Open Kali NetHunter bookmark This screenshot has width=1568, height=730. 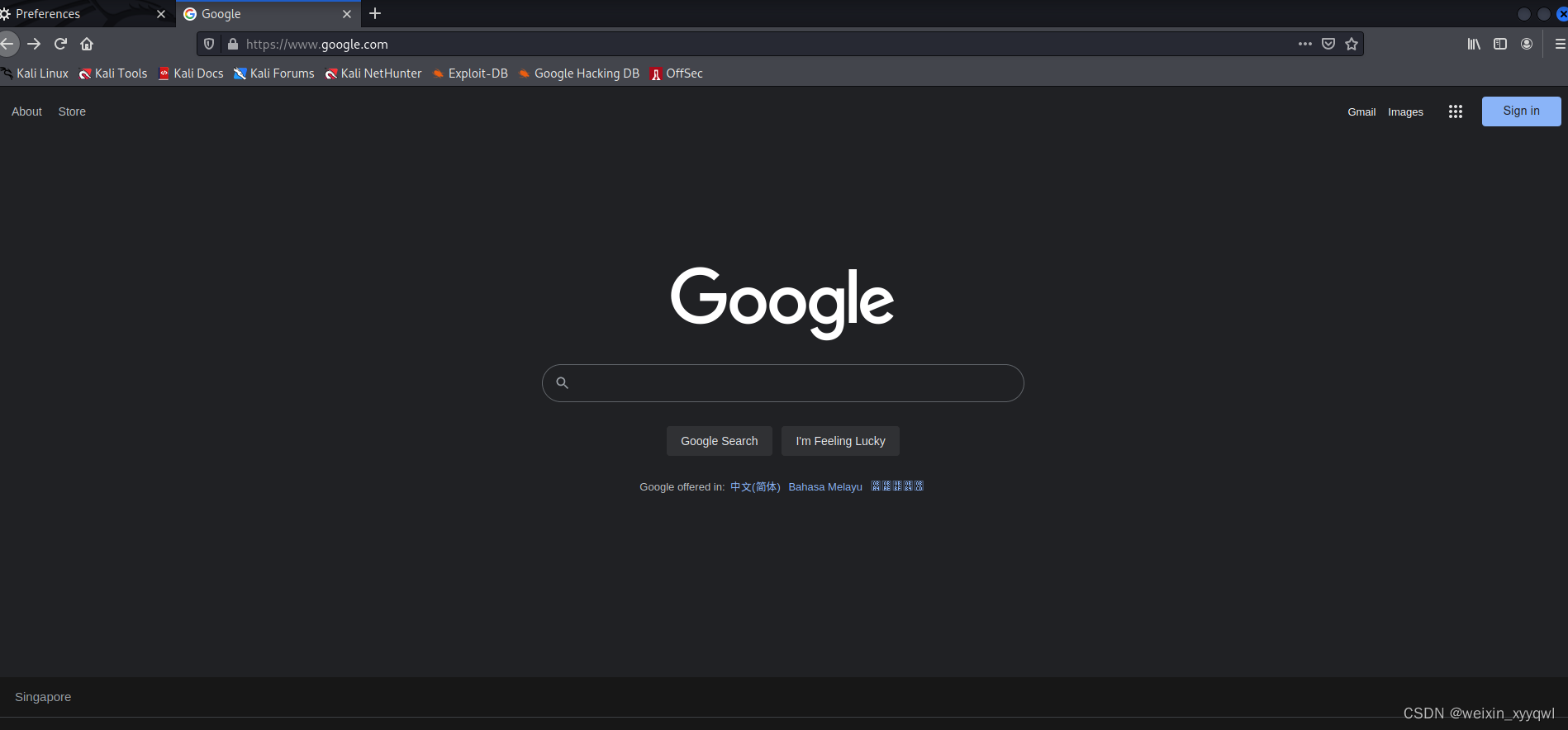tap(373, 73)
